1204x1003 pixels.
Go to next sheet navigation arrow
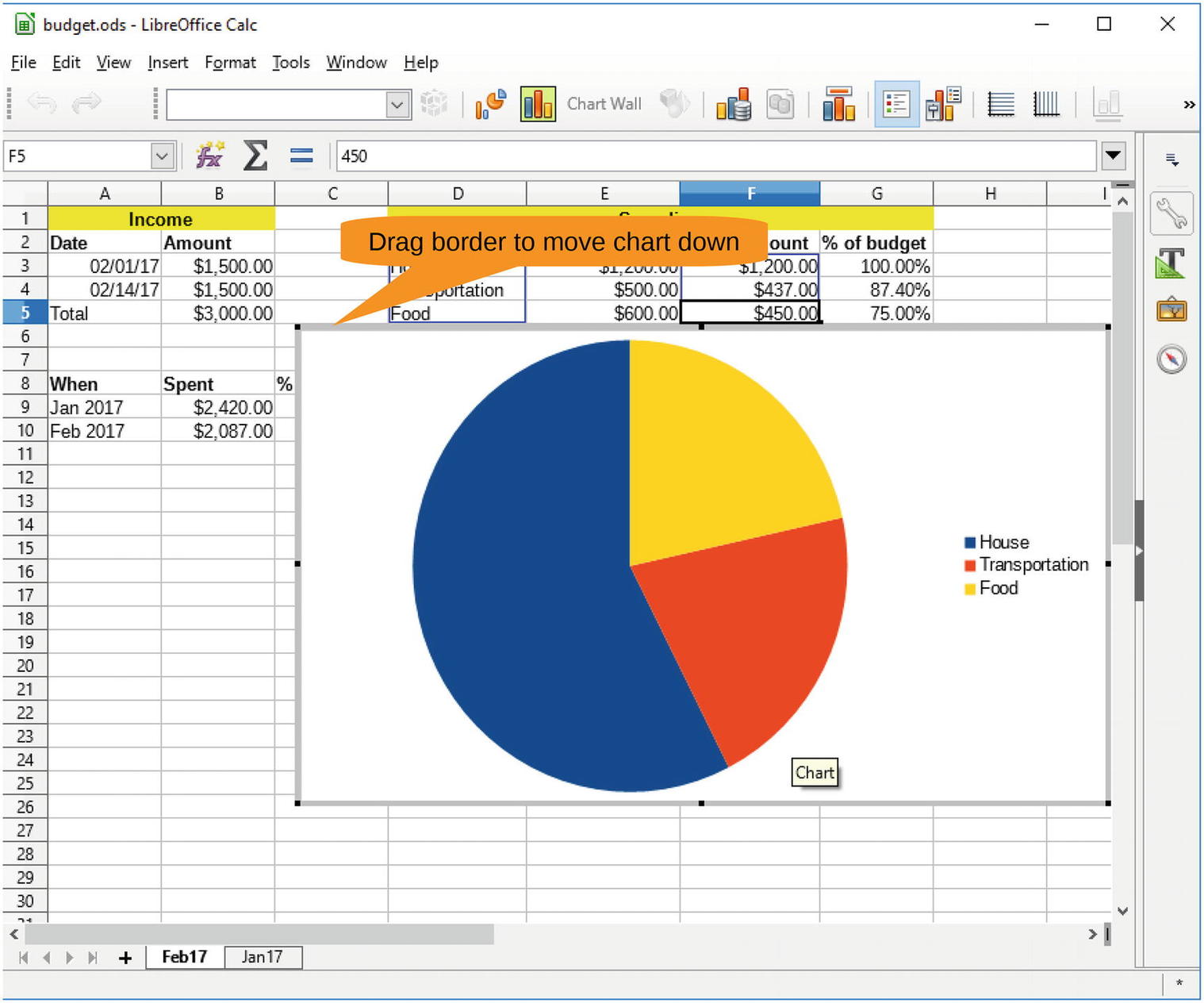click(x=70, y=958)
